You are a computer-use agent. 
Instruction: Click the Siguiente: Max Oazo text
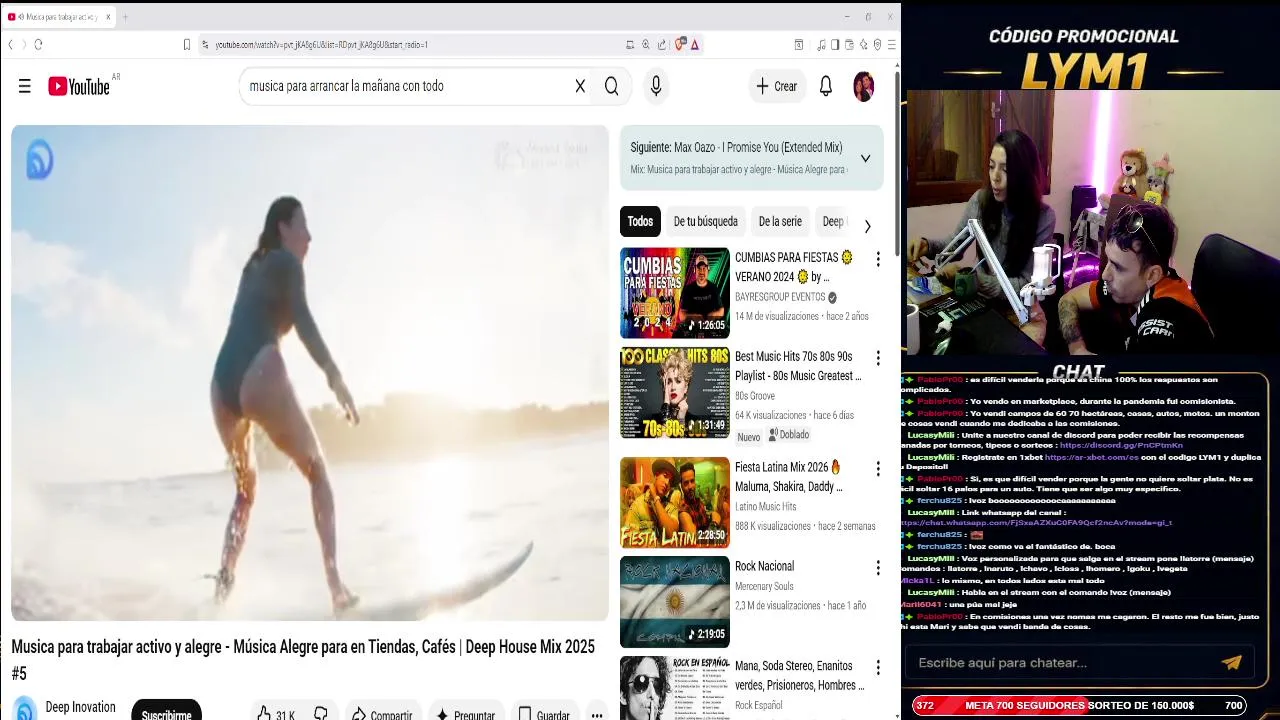coord(736,147)
